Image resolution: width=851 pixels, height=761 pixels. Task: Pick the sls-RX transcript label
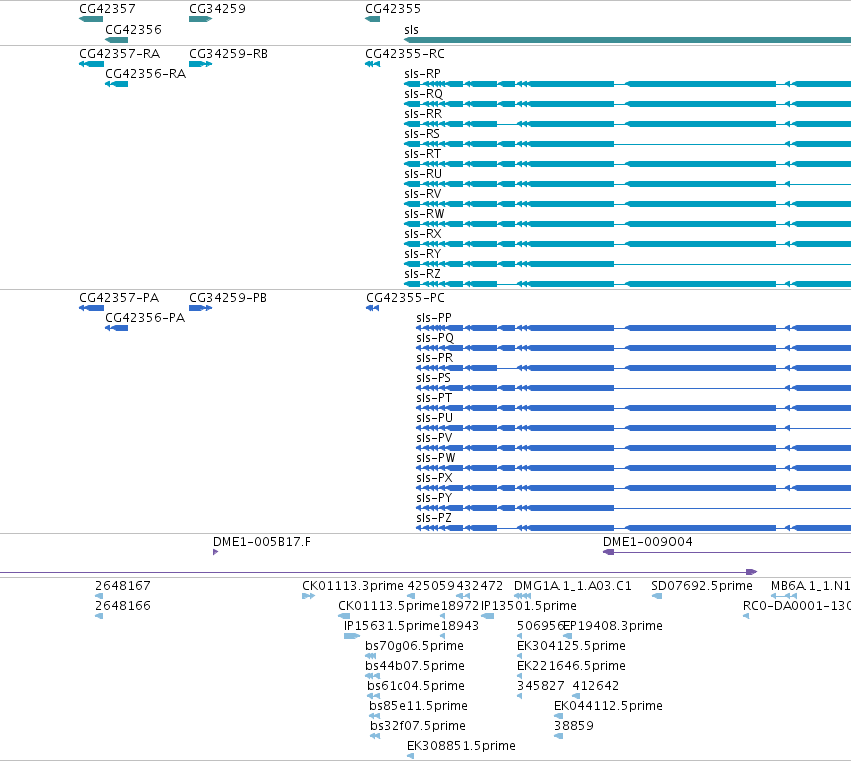(x=423, y=234)
